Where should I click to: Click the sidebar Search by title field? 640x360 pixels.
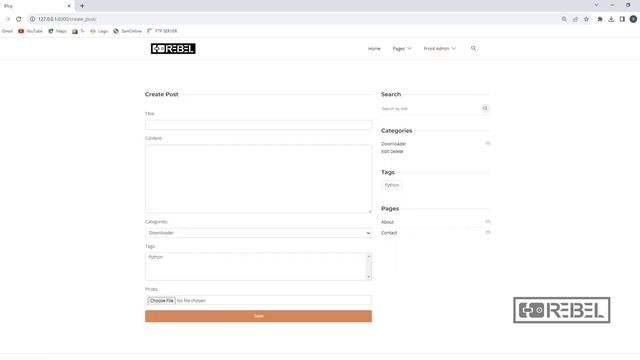click(430, 109)
